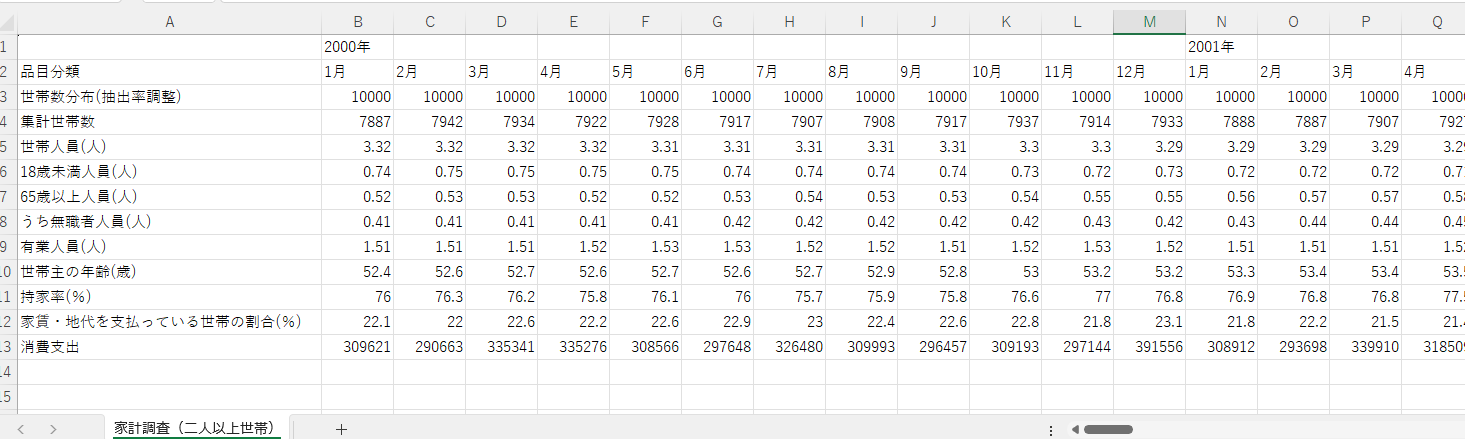Click value 53.2 in column L

(1078, 272)
